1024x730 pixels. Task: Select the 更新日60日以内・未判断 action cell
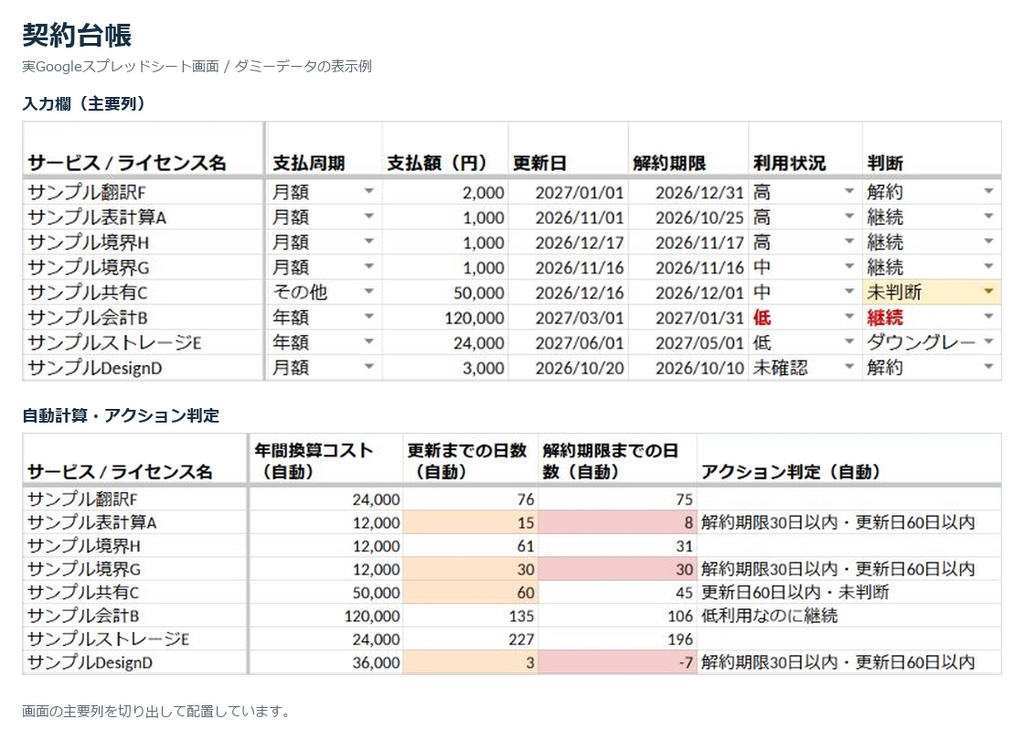(849, 592)
